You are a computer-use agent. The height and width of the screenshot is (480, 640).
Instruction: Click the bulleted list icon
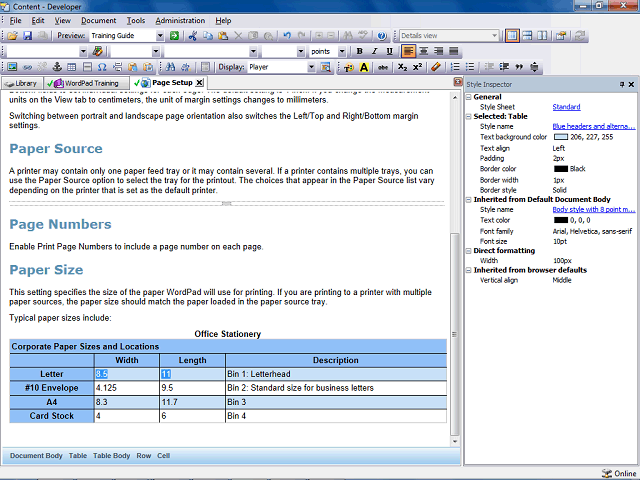[470, 67]
